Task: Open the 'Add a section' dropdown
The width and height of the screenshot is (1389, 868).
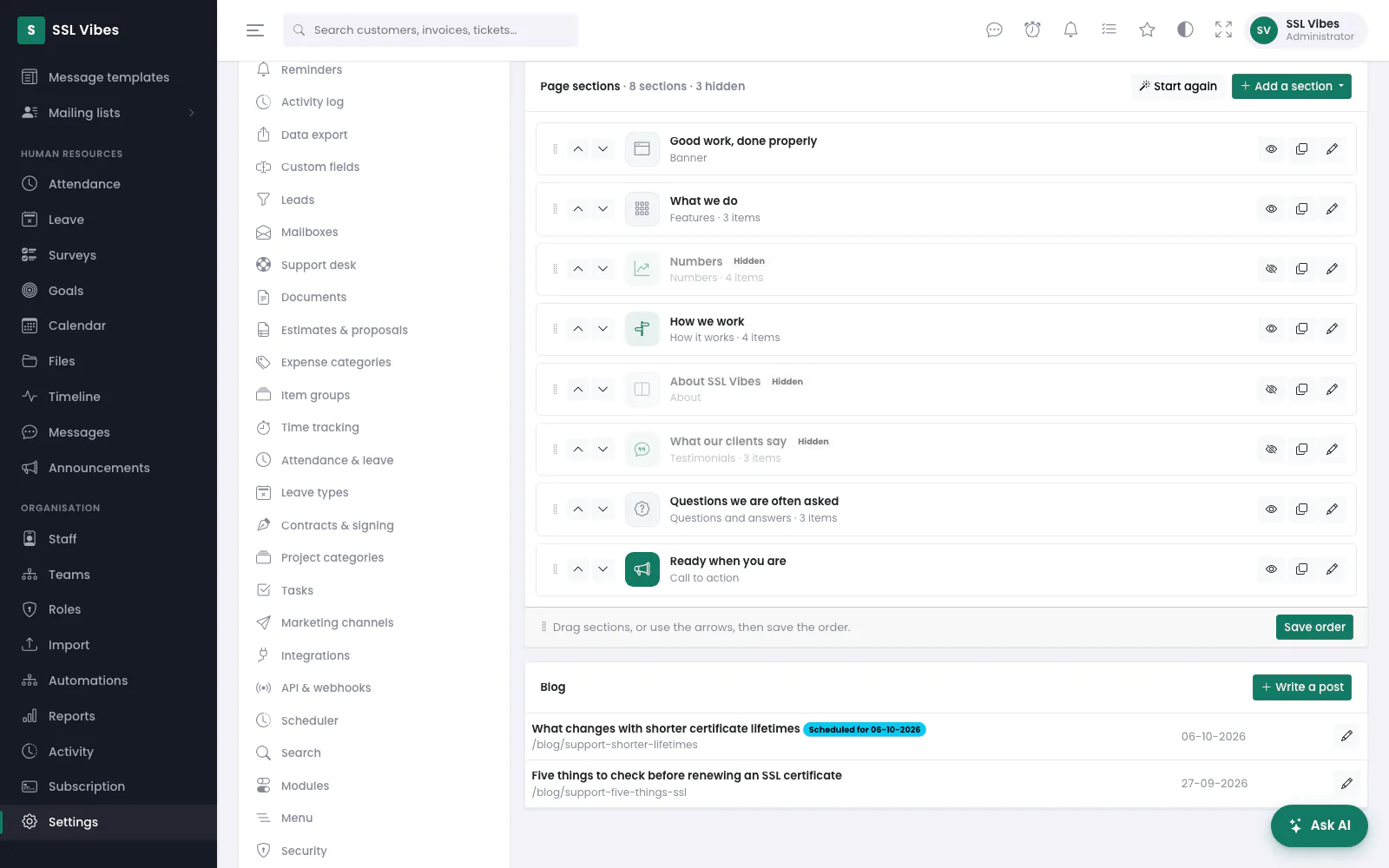Action: [1291, 86]
